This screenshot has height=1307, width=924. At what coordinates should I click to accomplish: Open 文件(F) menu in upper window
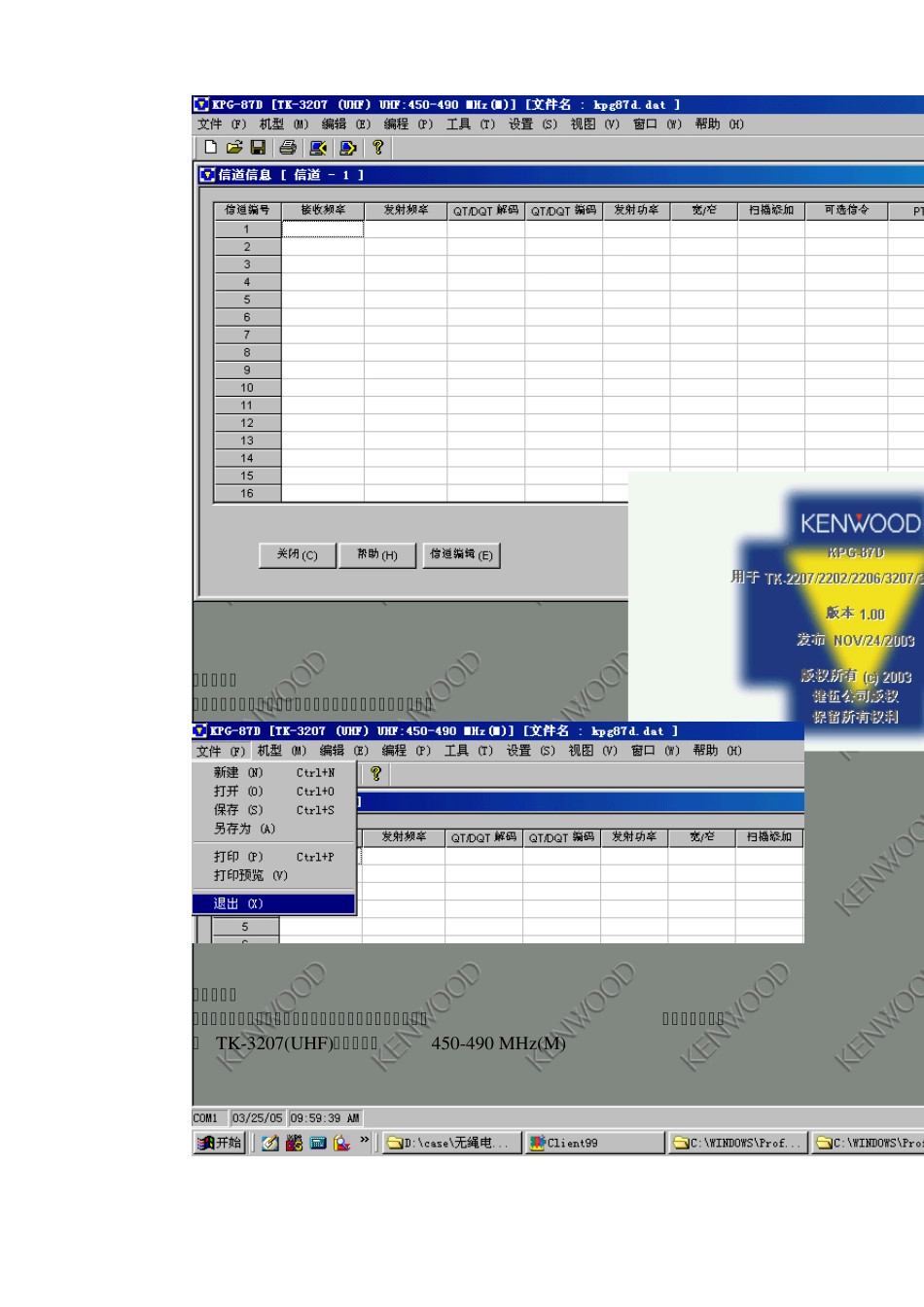coord(222,124)
